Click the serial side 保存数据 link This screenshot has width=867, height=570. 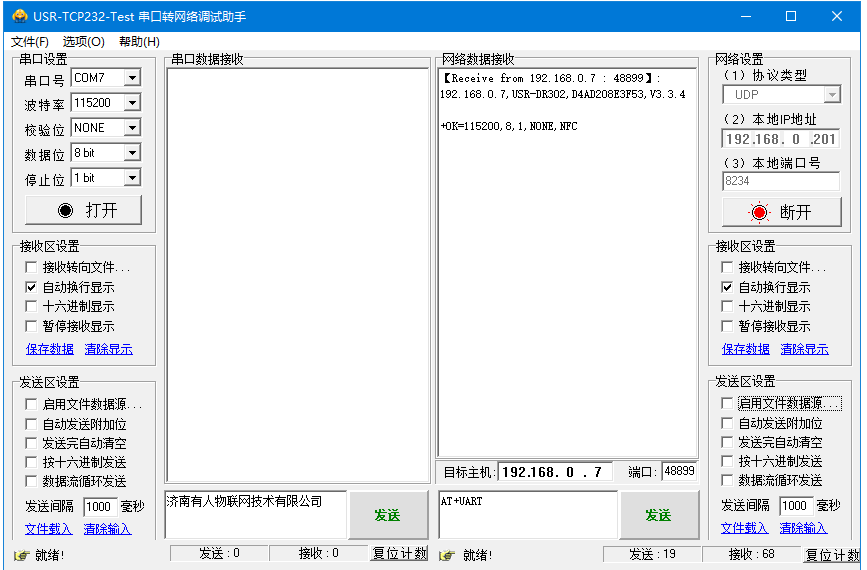click(x=50, y=349)
